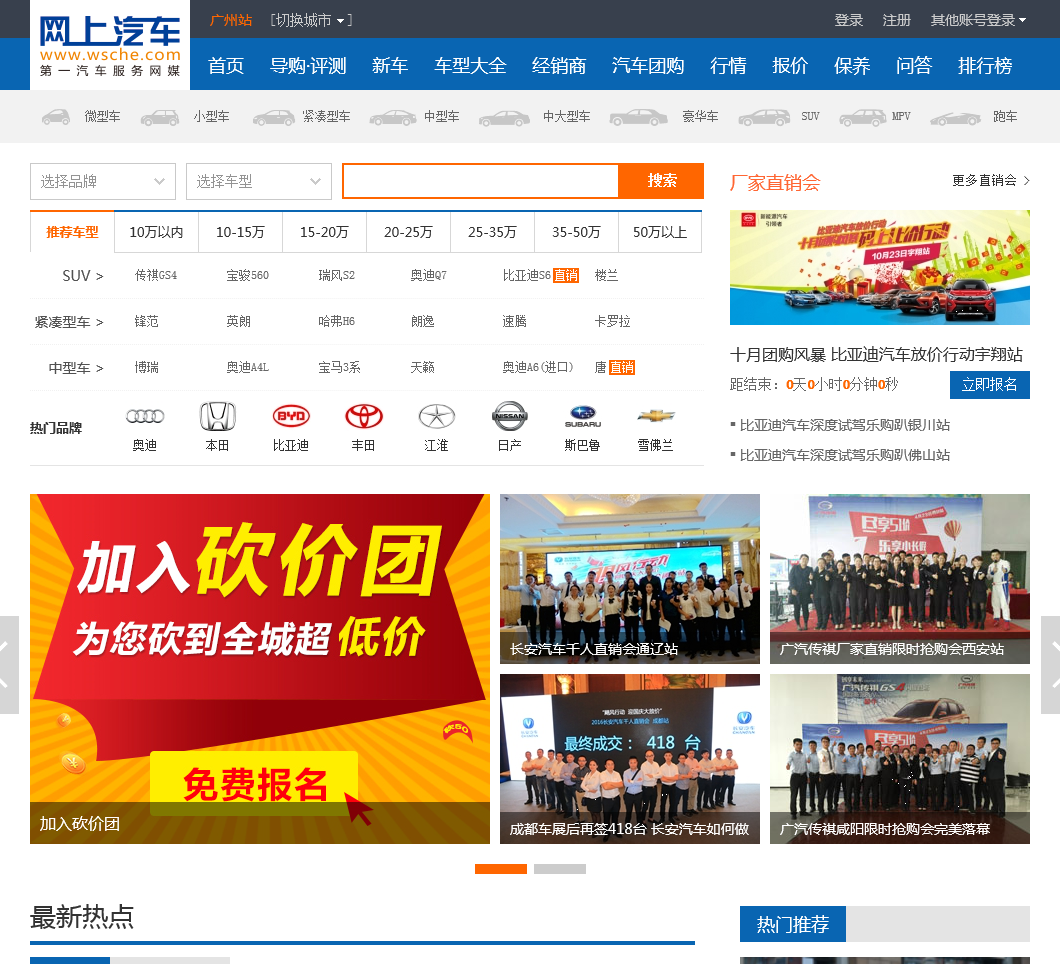This screenshot has height=964, width=1060.
Task: Open the BYD 厂家直销会 banner image
Action: point(880,268)
